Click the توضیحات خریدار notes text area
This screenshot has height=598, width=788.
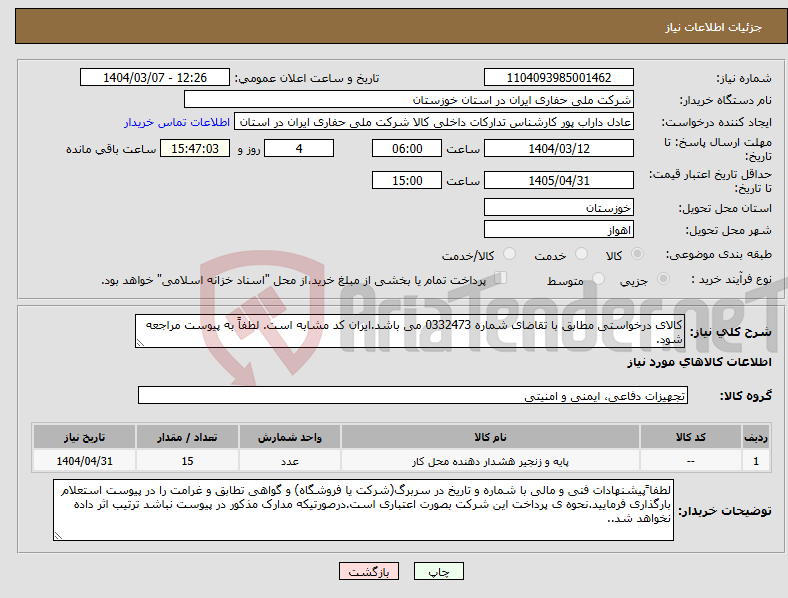point(363,510)
